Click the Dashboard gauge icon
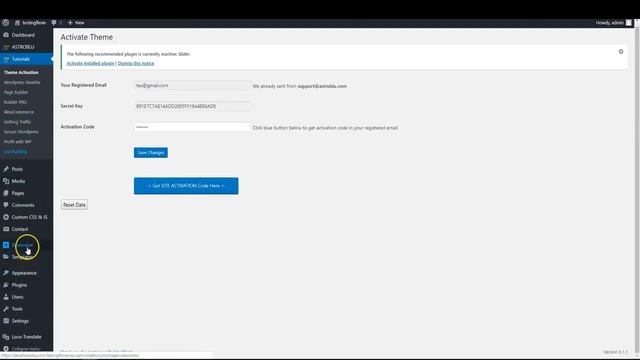 (x=6, y=35)
